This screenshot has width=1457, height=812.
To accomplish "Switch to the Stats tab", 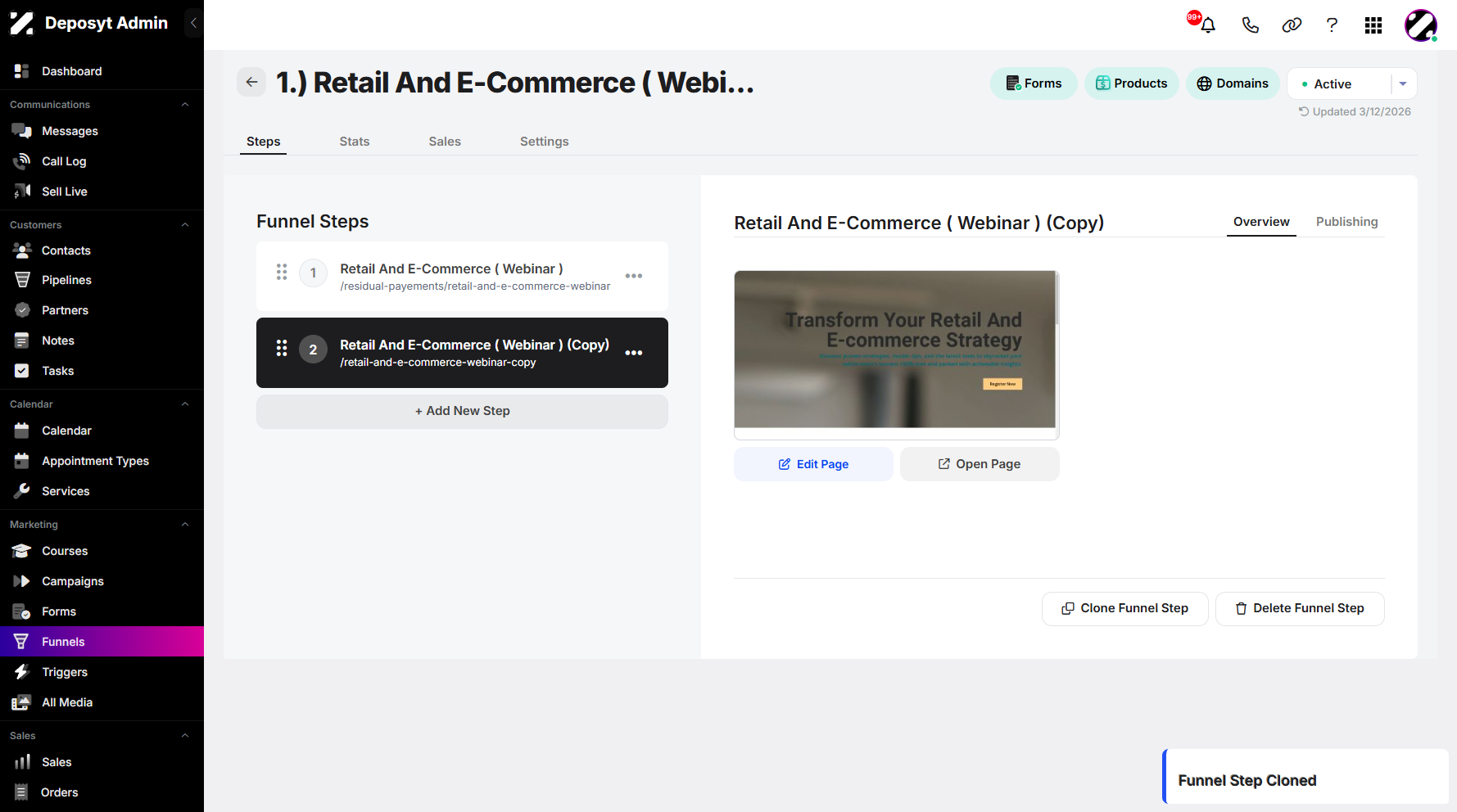I will click(355, 142).
